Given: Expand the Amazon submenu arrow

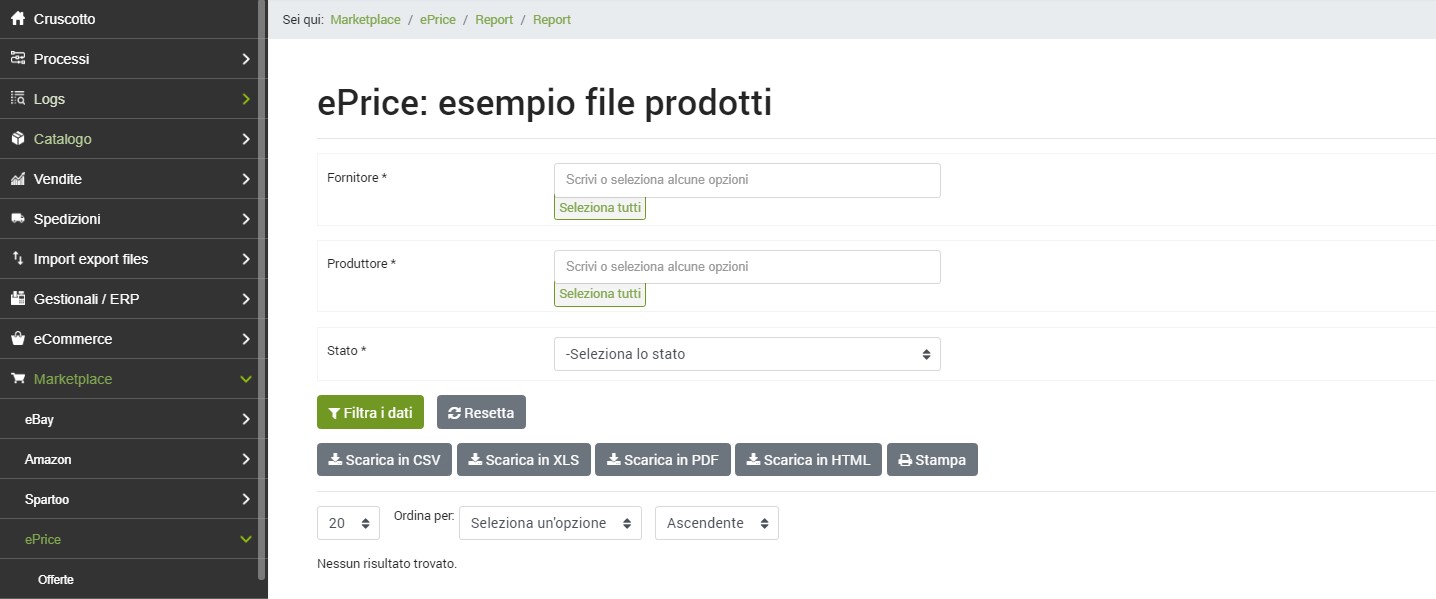Looking at the screenshot, I should point(246,459).
